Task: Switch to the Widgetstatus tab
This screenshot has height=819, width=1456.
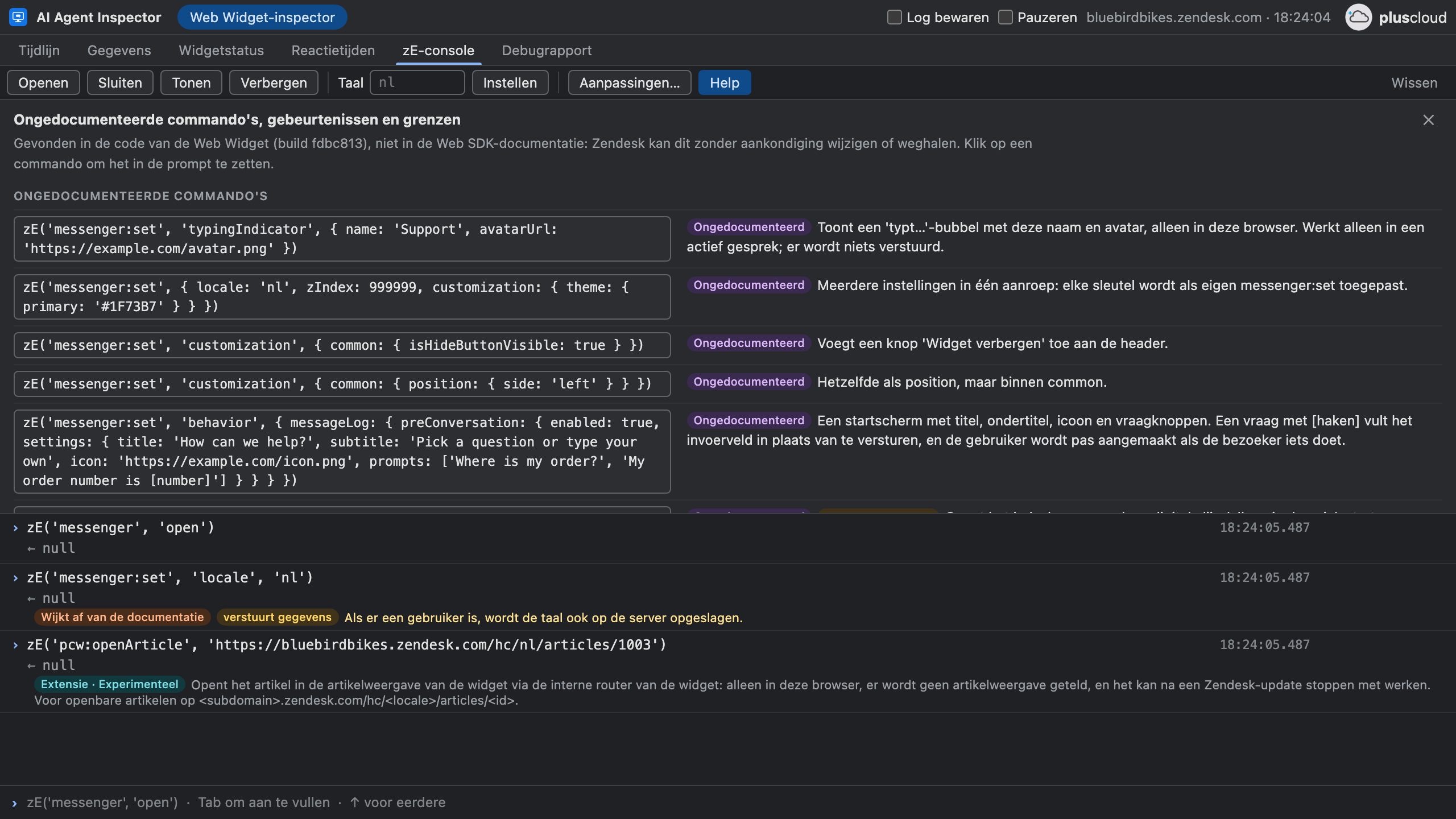Action: tap(221, 51)
